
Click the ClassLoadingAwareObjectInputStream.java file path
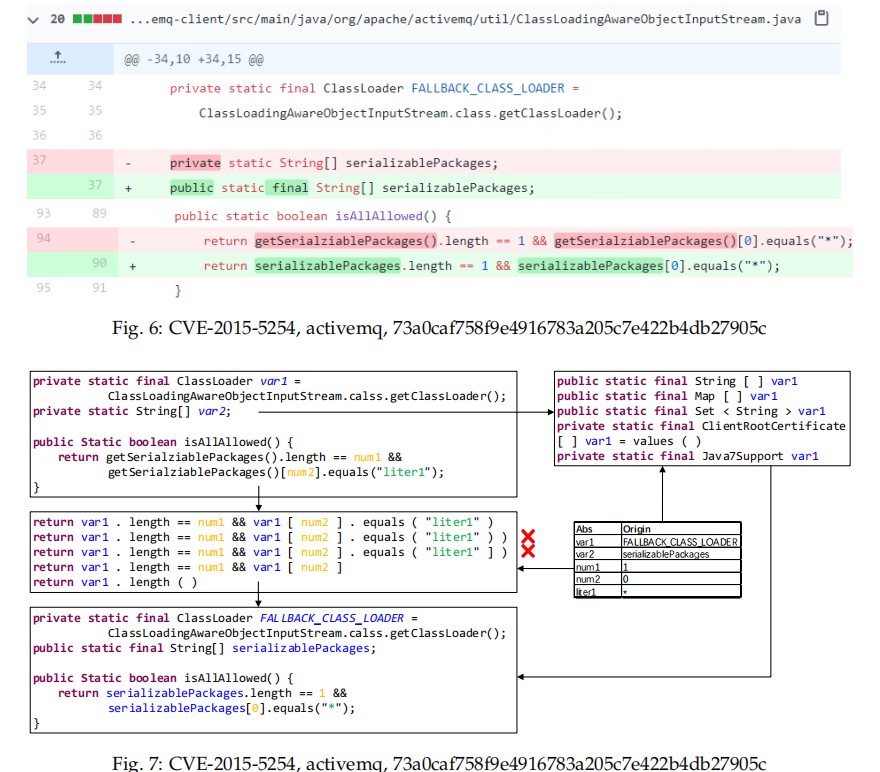point(465,19)
